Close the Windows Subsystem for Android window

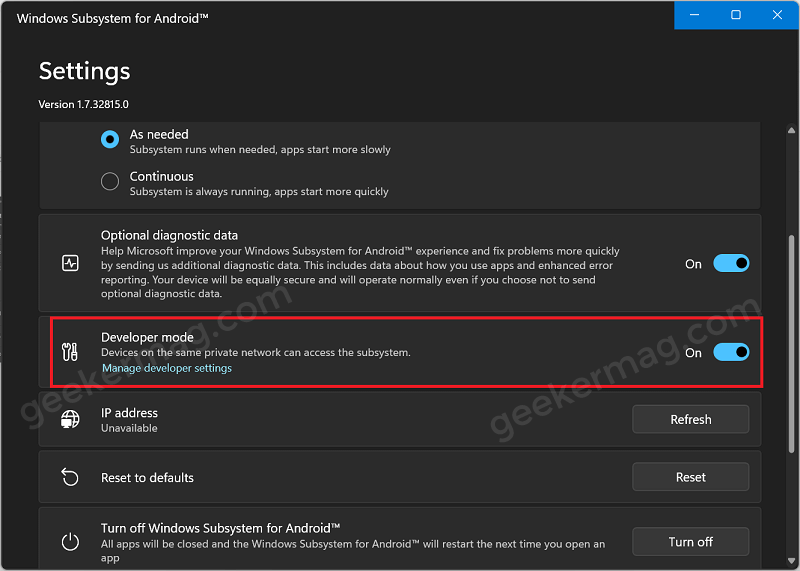(x=777, y=15)
